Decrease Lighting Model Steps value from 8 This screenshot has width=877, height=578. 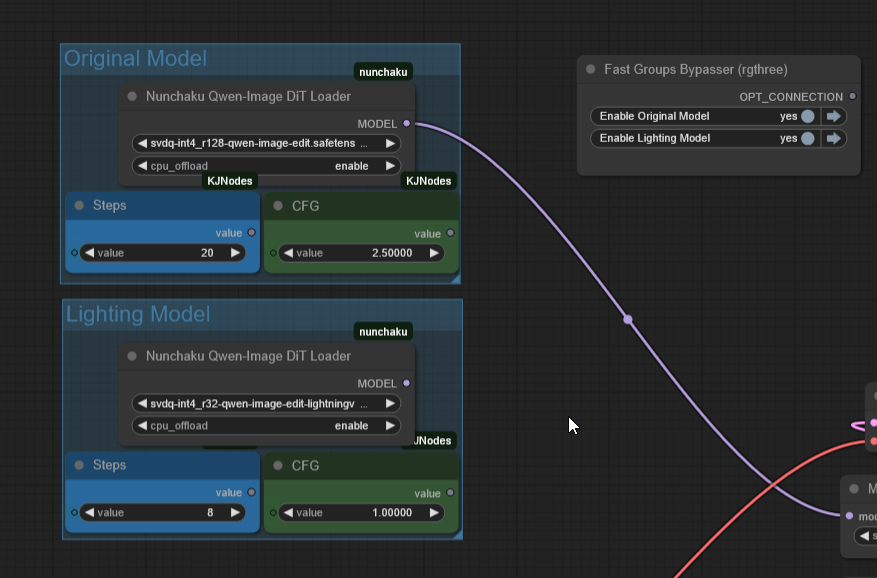(89, 513)
